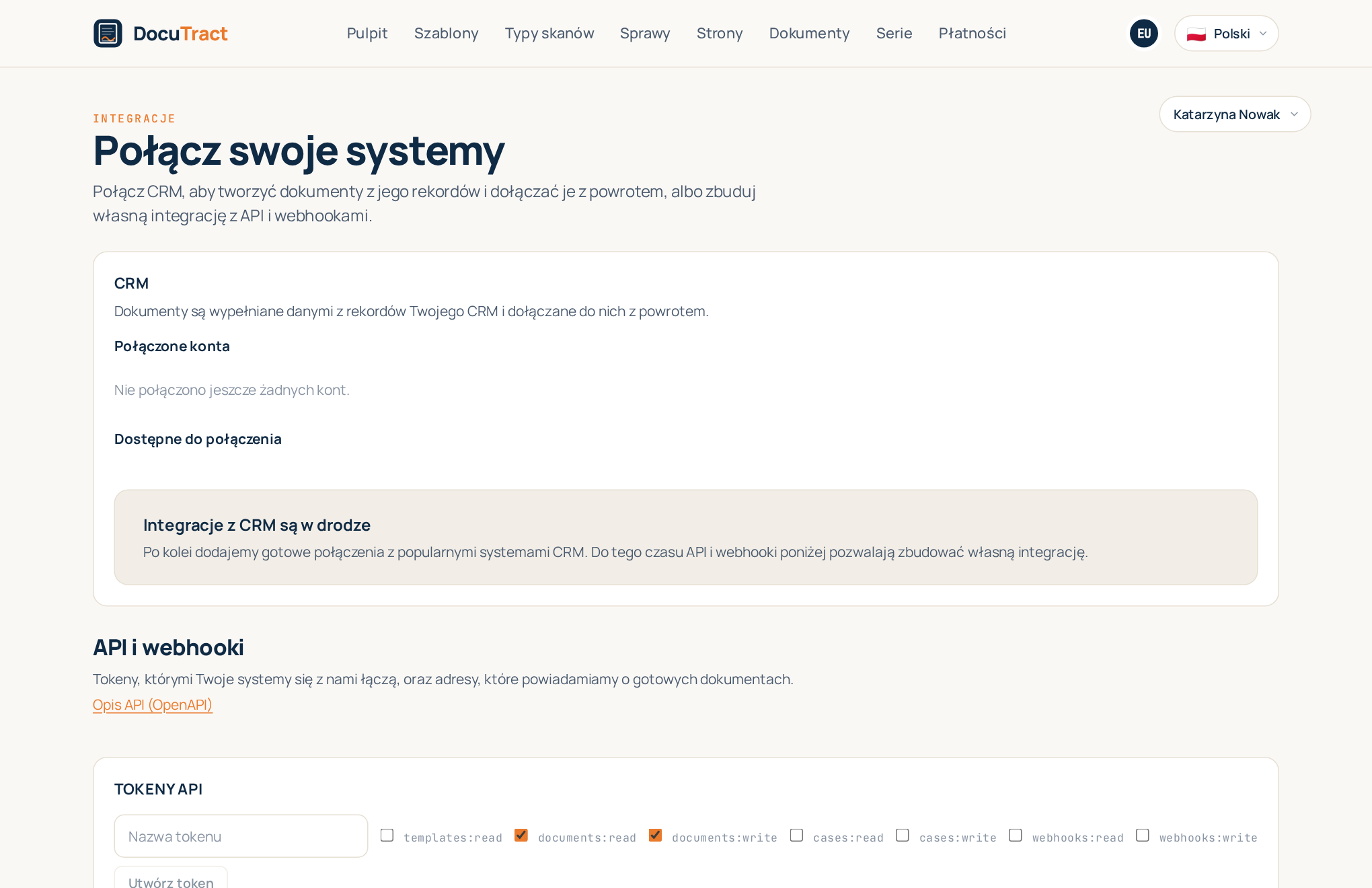Navigate to Sprawy
Image resolution: width=1372 pixels, height=888 pixels.
pyautogui.click(x=645, y=33)
